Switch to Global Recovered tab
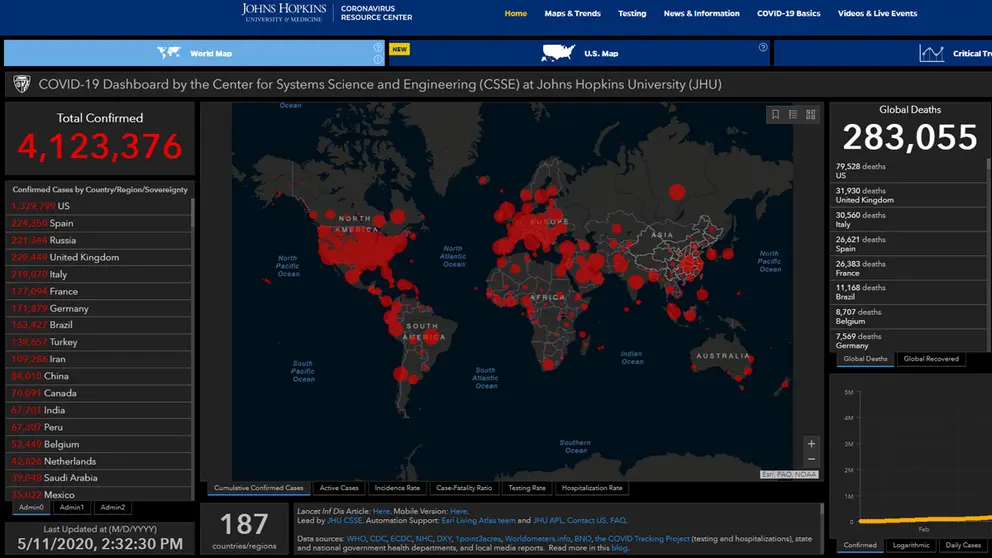Image resolution: width=992 pixels, height=558 pixels. (931, 359)
